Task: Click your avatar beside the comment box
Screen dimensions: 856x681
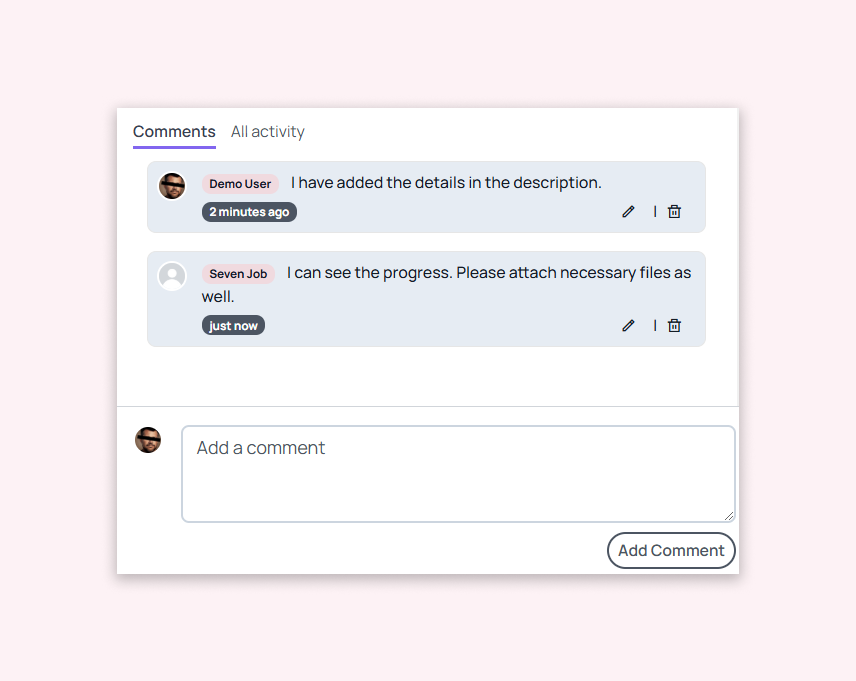Action: [148, 440]
